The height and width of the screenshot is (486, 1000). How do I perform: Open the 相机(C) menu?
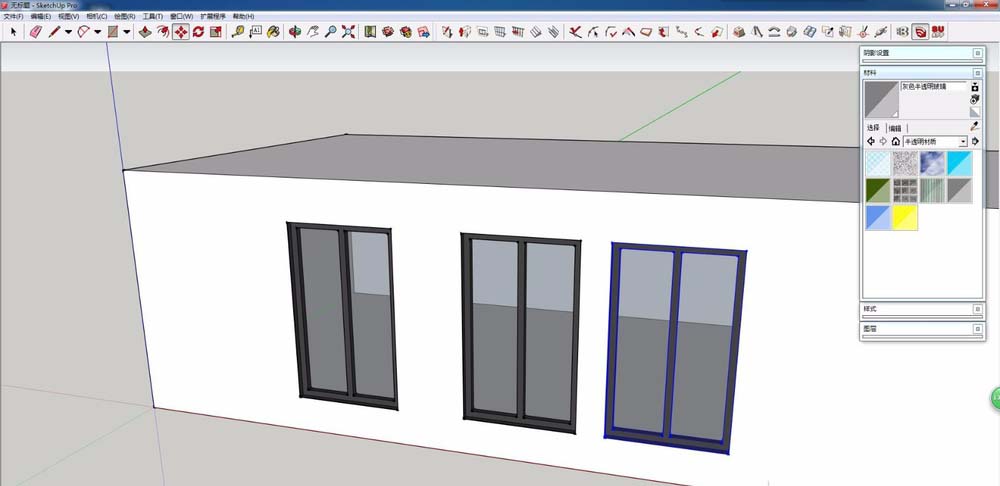[x=97, y=16]
